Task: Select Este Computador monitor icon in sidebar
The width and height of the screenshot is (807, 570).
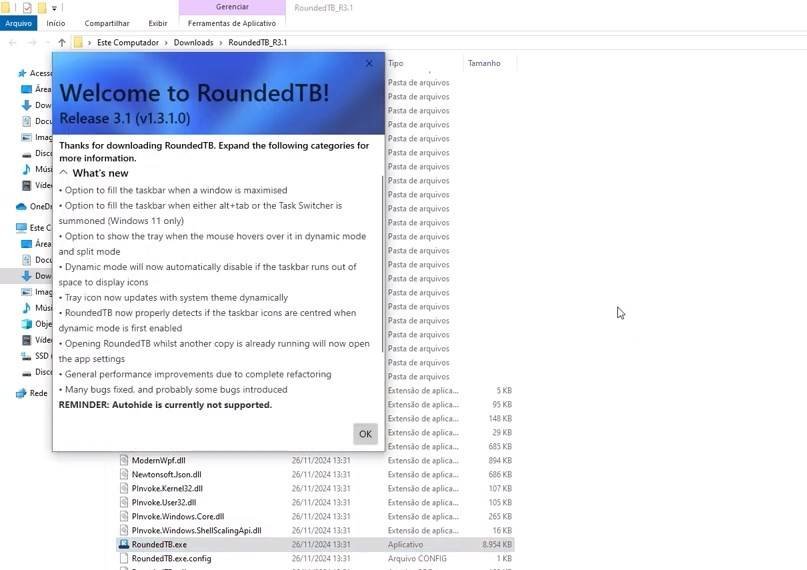Action: coord(21,227)
